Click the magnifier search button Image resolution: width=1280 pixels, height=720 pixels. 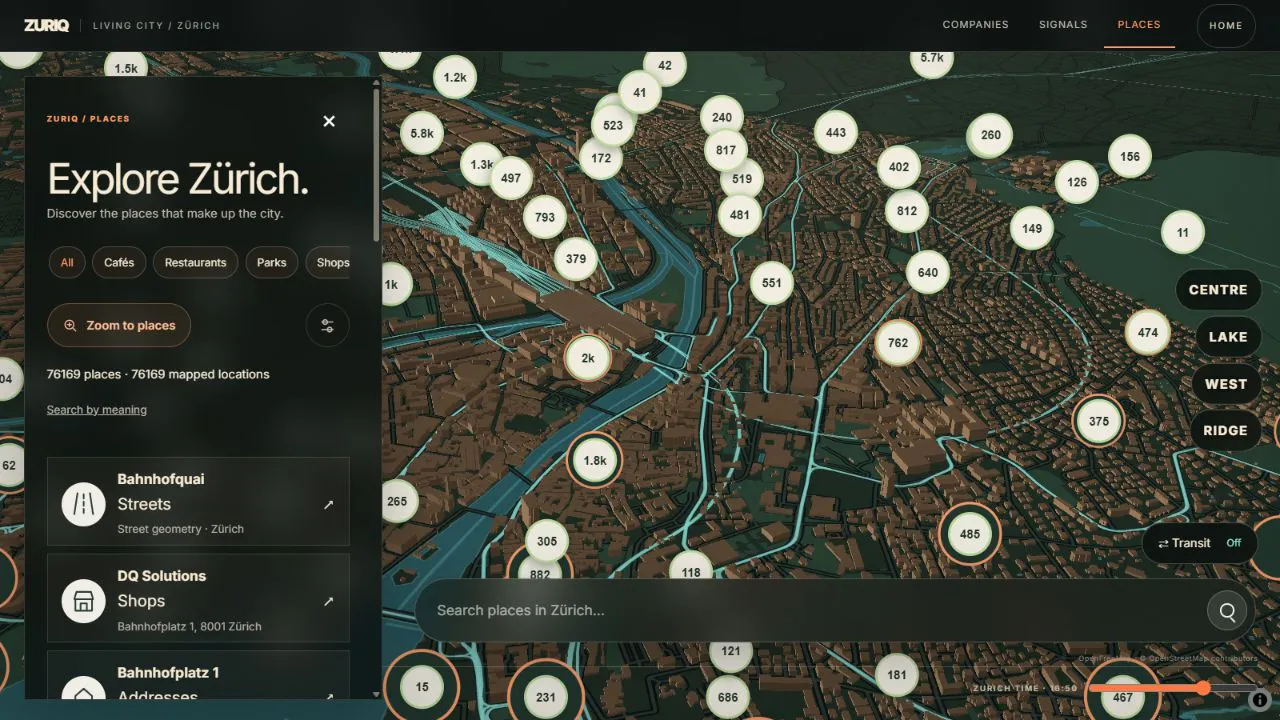pos(1227,610)
